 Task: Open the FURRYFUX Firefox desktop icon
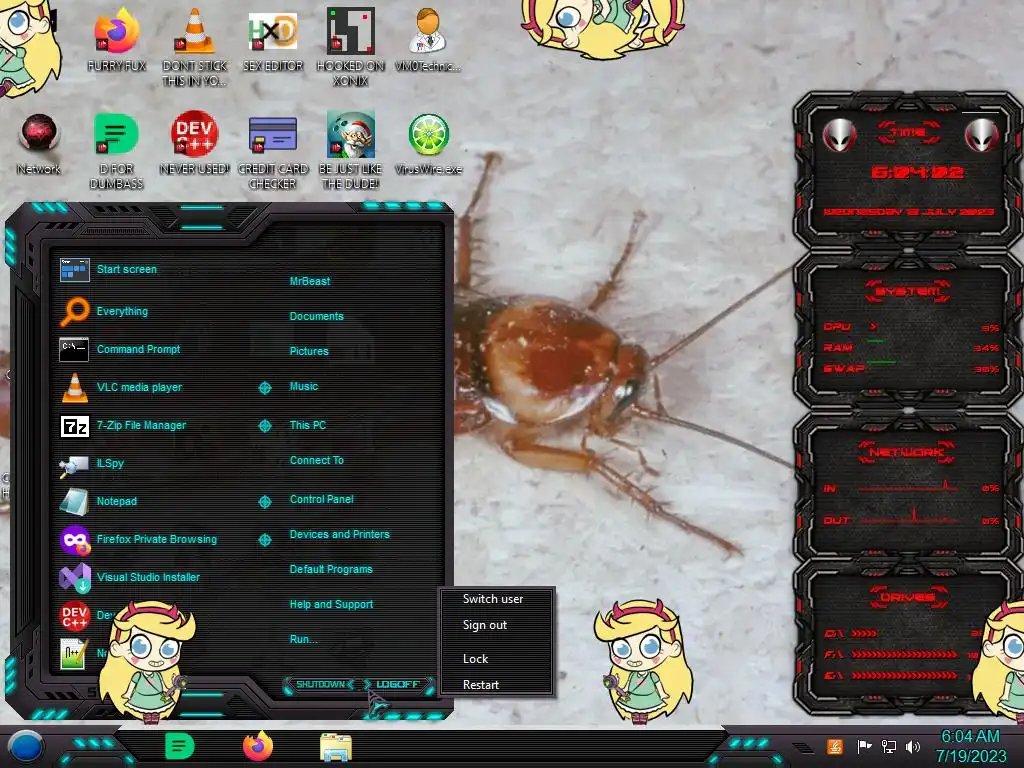116,40
